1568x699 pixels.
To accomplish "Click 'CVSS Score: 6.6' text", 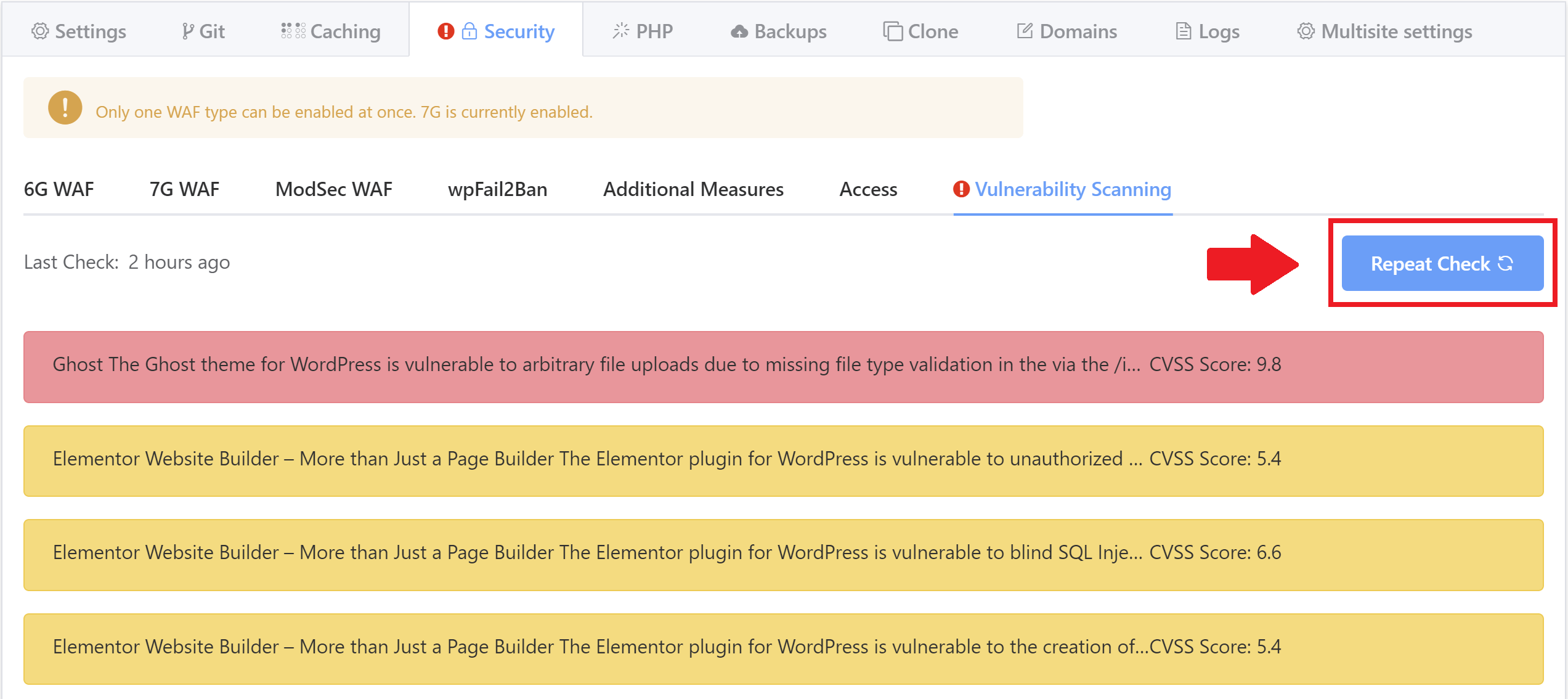I will (x=1216, y=552).
